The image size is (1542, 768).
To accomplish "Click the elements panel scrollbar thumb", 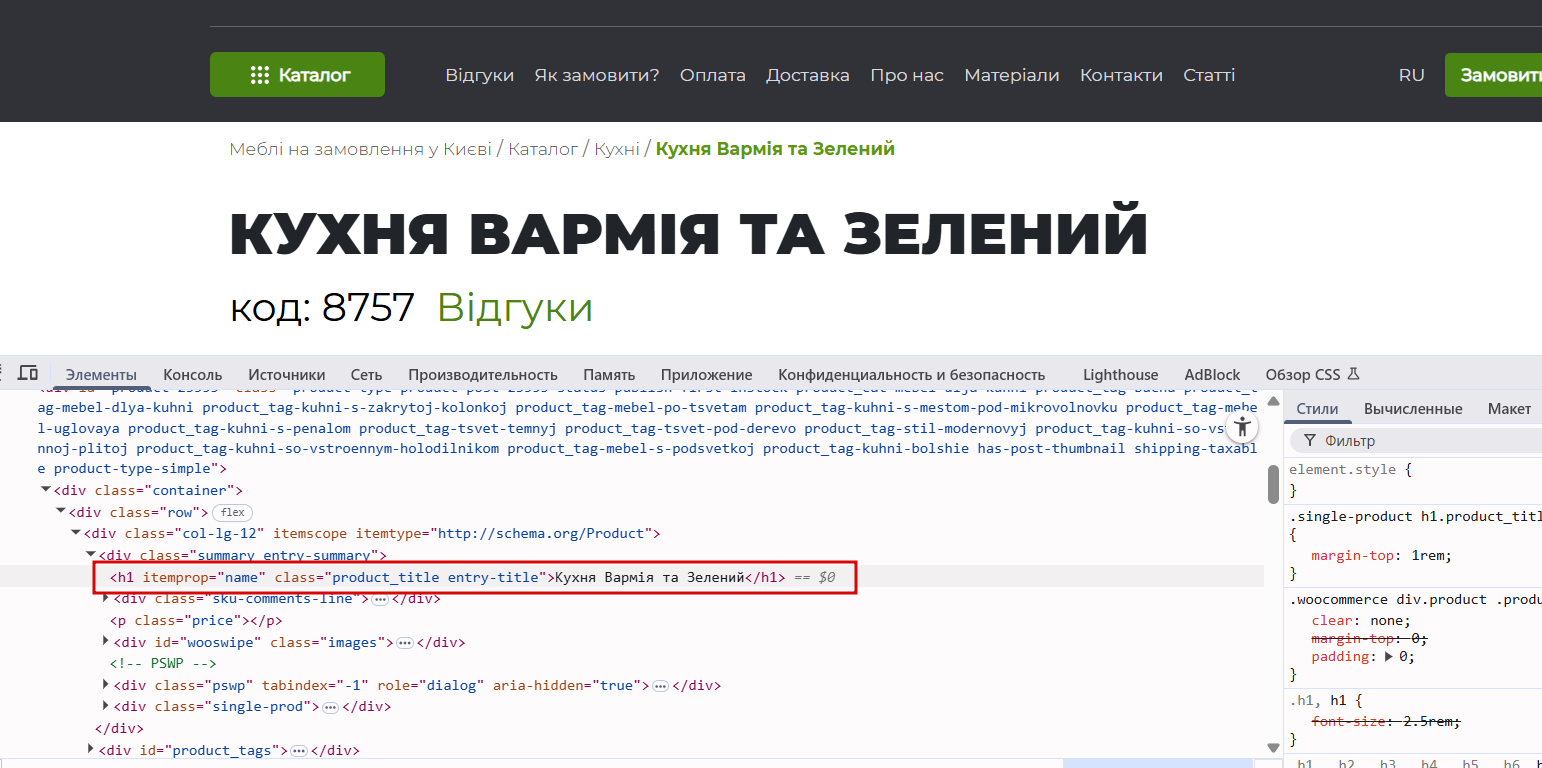I will click(1273, 484).
